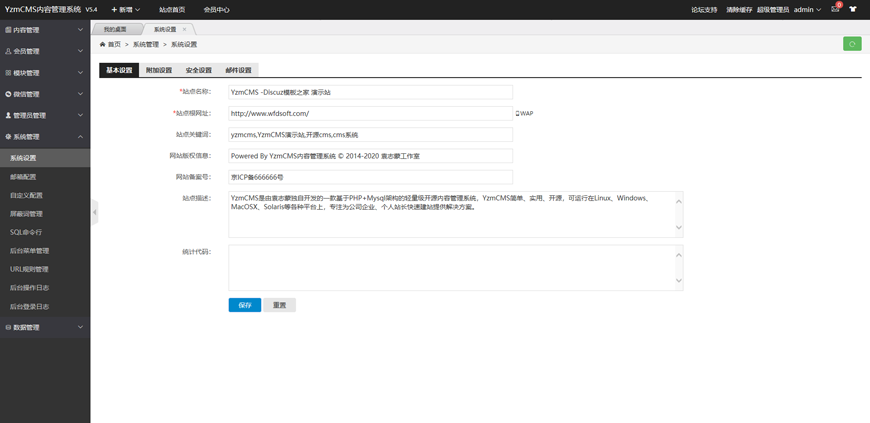Open the 新增 plus dropdown

click(x=126, y=9)
